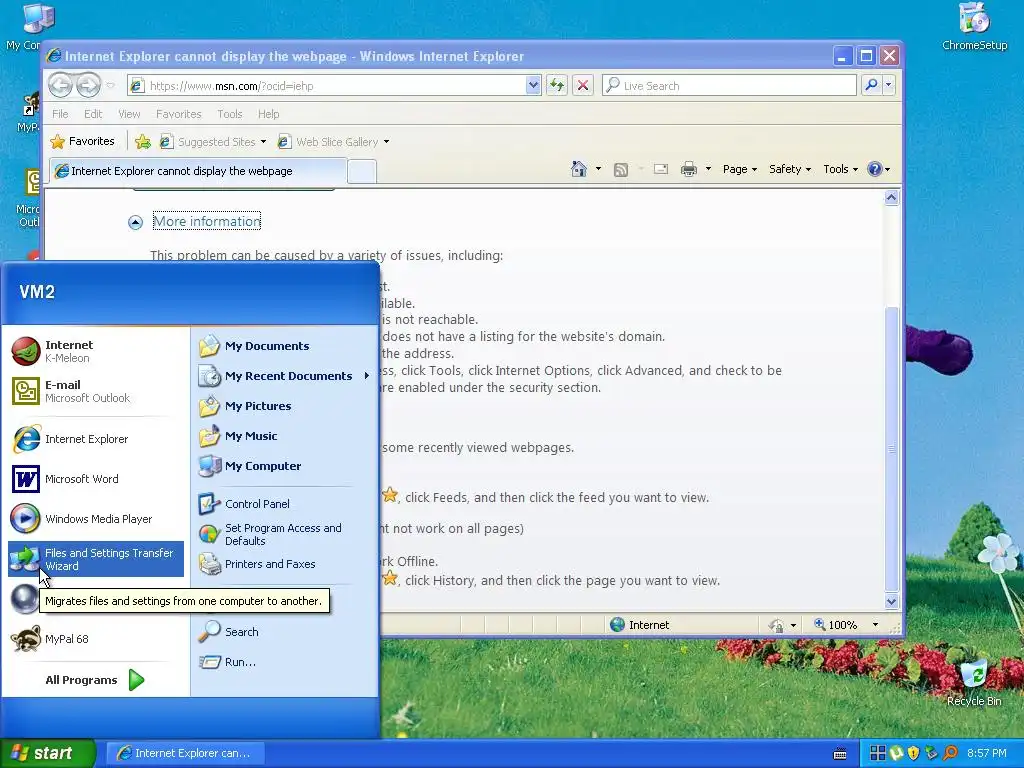This screenshot has width=1024, height=768.
Task: Open the Page dropdown menu
Action: pos(739,169)
